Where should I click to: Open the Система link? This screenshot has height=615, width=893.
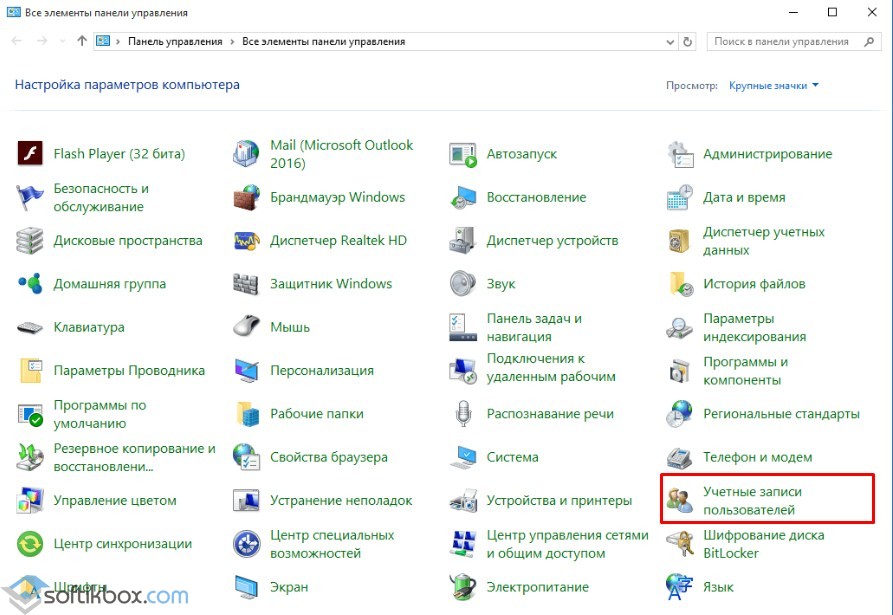point(512,457)
